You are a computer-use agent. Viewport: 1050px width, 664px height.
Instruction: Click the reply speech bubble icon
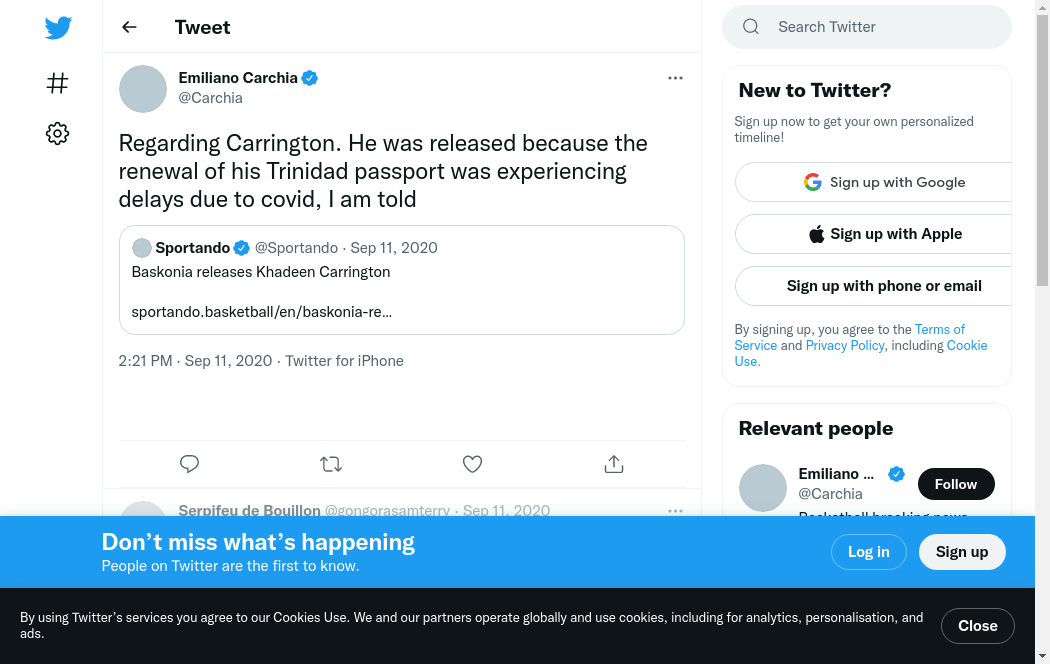(x=189, y=464)
